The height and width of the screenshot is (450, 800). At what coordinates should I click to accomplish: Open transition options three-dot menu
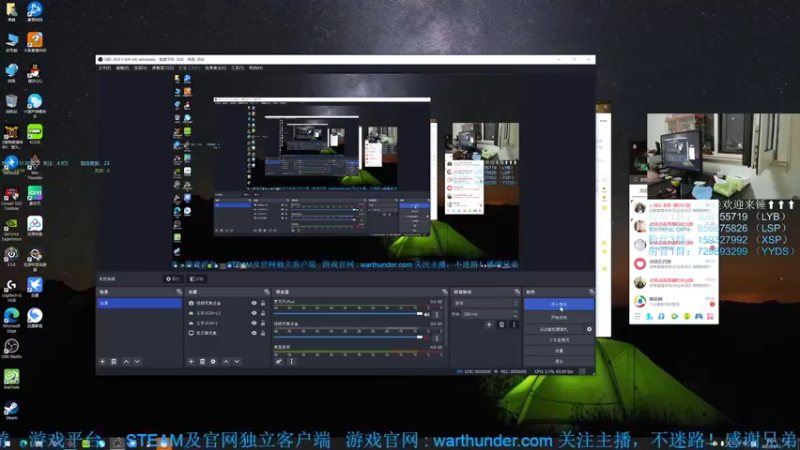tap(514, 324)
